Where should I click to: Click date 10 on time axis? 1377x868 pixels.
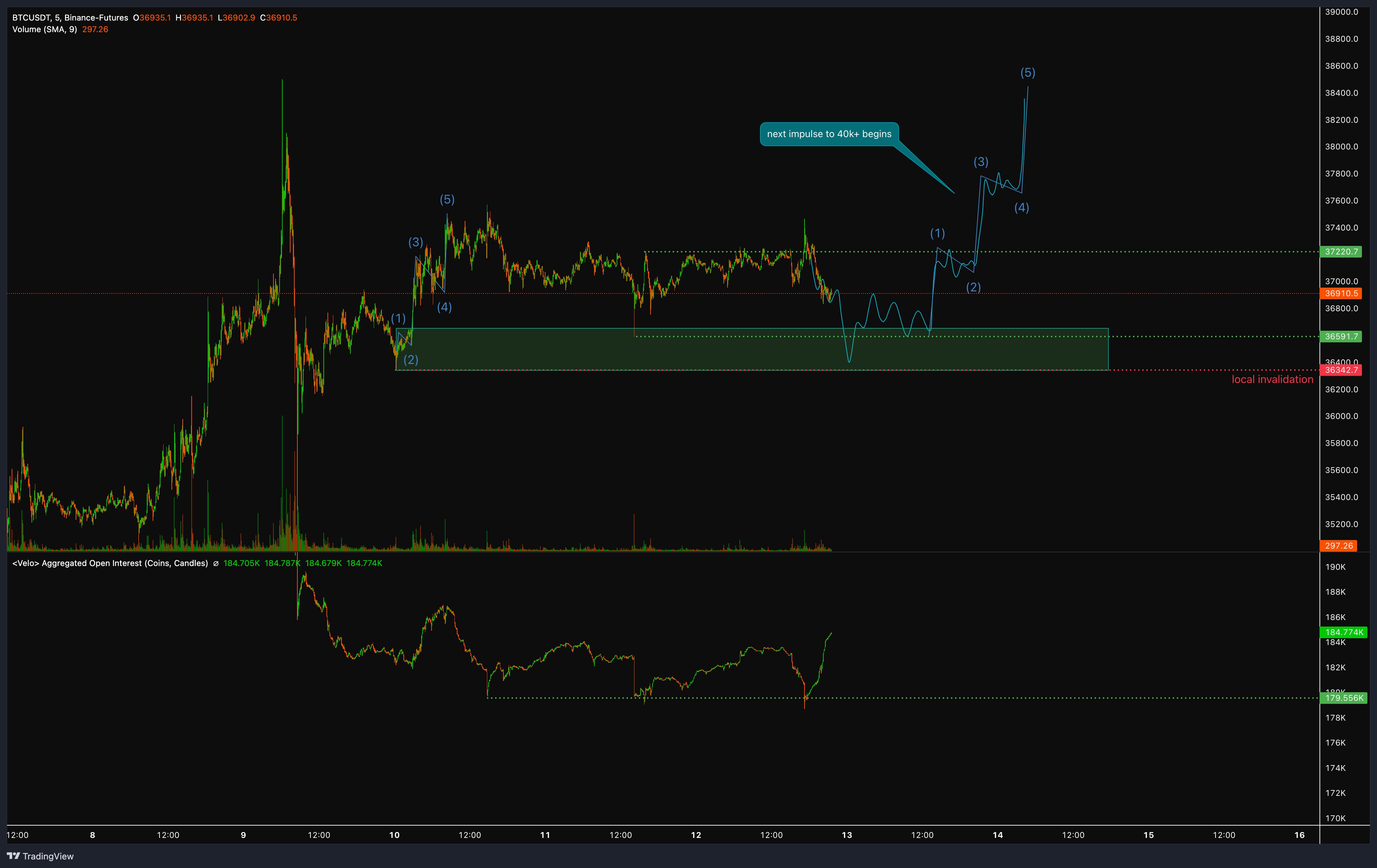[x=394, y=835]
